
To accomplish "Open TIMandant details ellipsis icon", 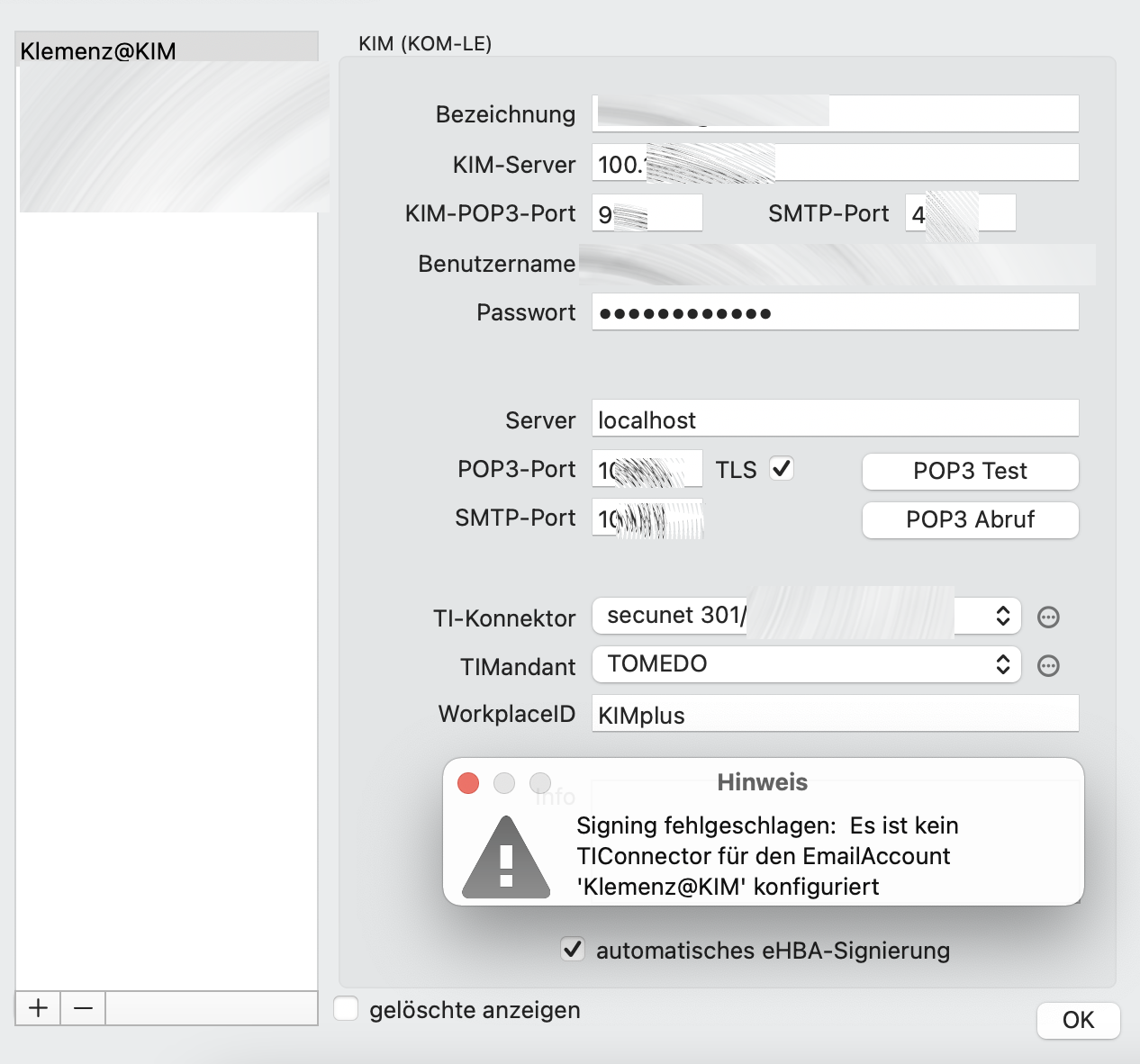I will point(1048,665).
